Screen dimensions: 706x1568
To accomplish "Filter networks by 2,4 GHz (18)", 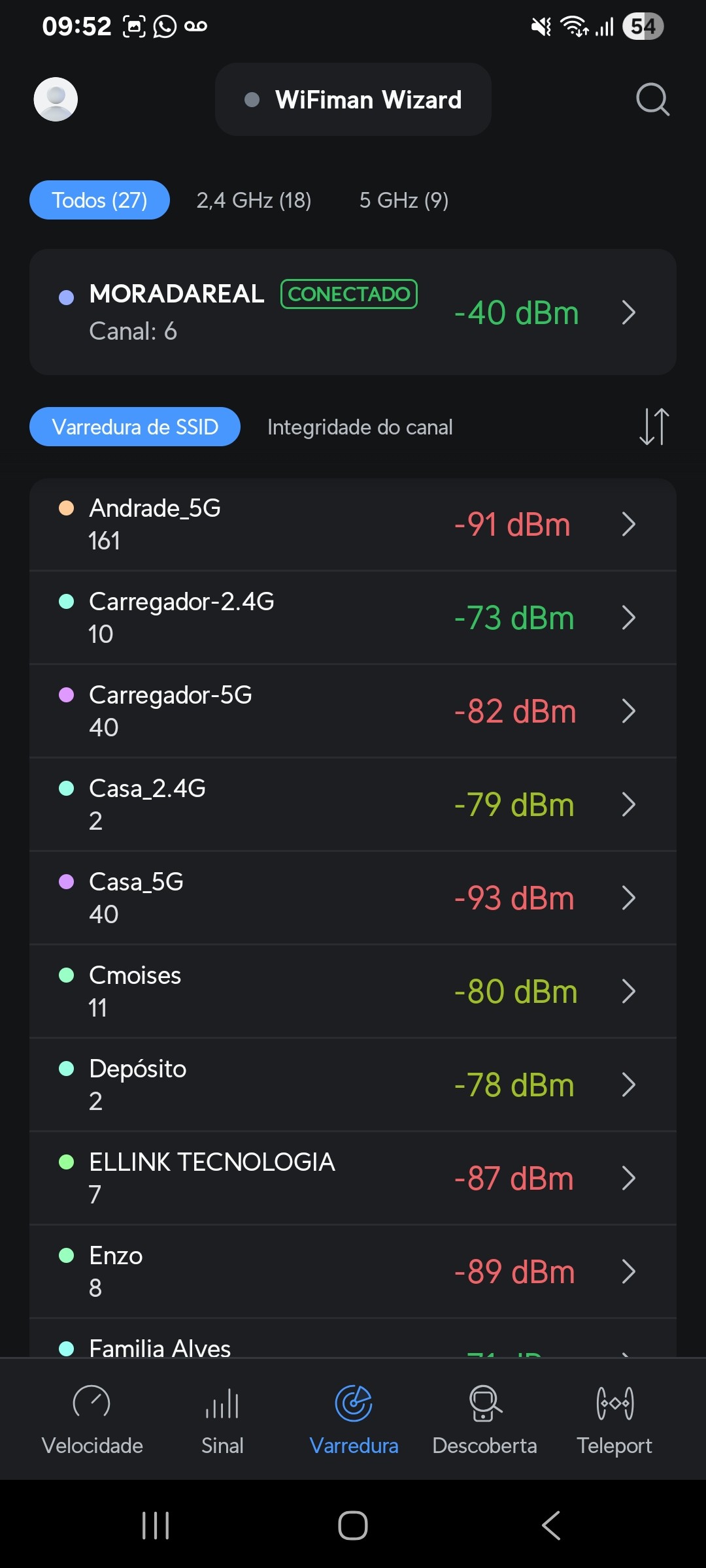I will point(254,200).
